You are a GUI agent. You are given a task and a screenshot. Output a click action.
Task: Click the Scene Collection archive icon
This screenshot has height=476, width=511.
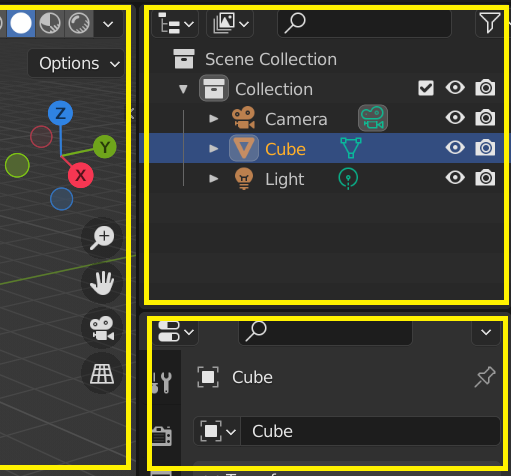click(x=184, y=59)
